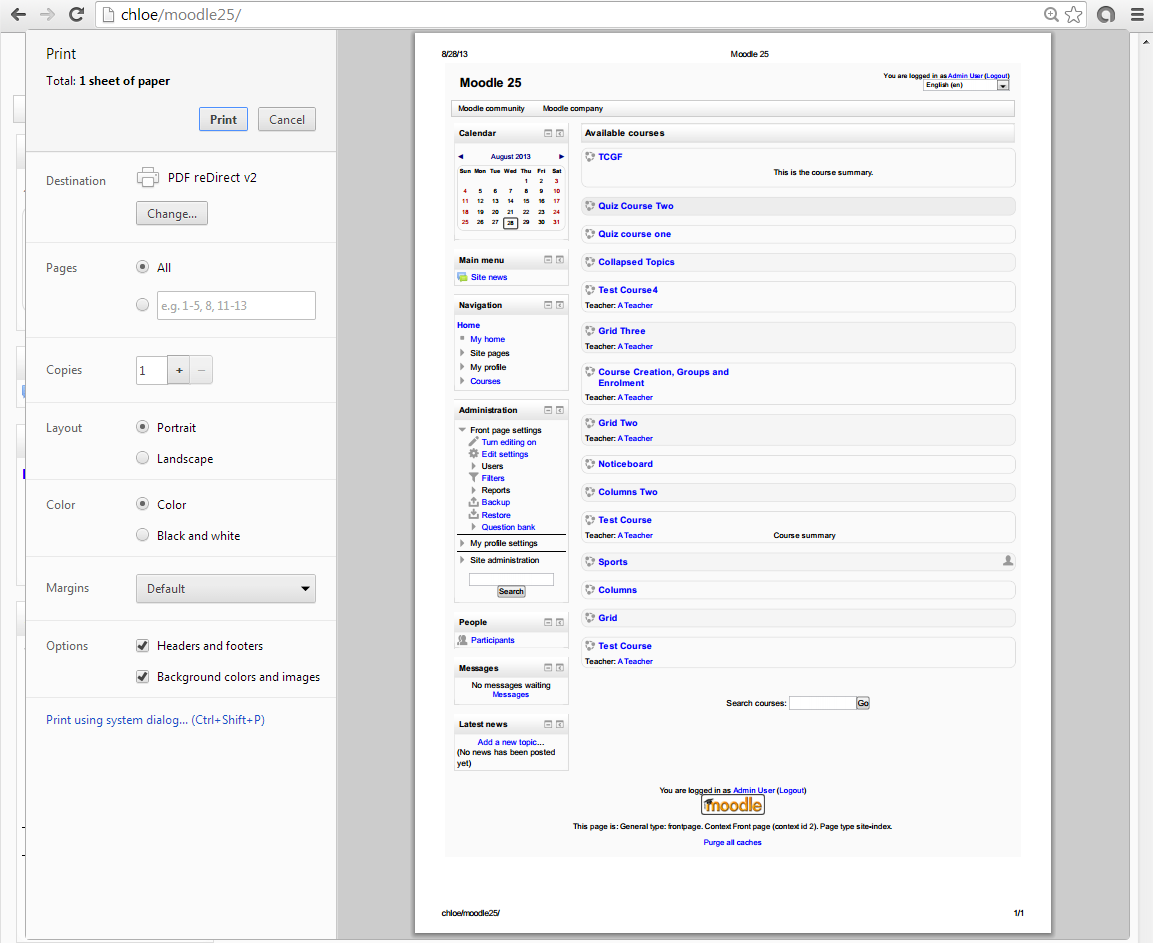1153x943 pixels.
Task: Click the gear icon by Edit settings
Action: (474, 454)
